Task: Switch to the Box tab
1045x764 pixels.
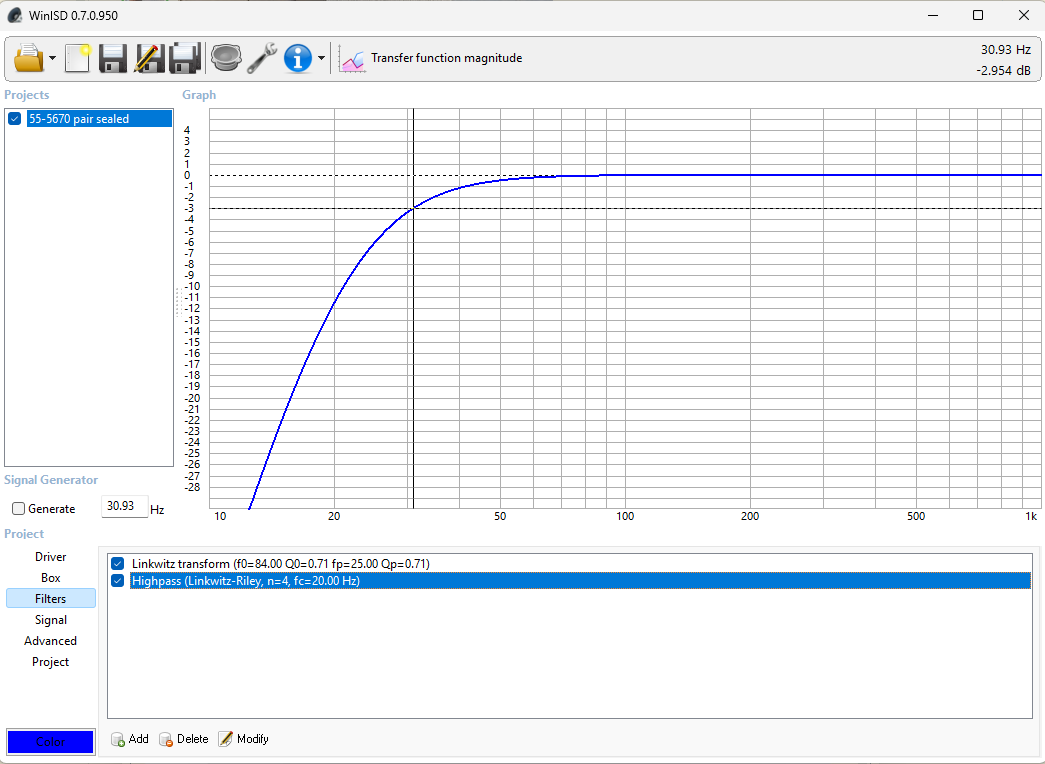Action: (50, 578)
